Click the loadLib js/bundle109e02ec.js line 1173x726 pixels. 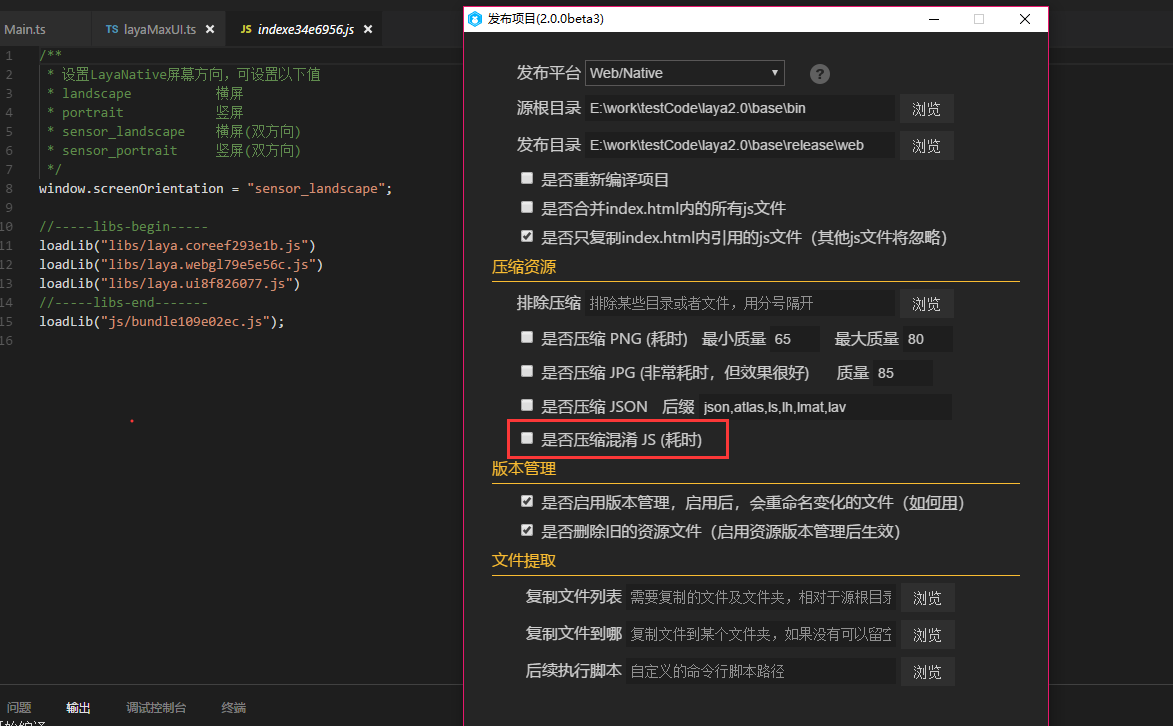pyautogui.click(x=162, y=322)
